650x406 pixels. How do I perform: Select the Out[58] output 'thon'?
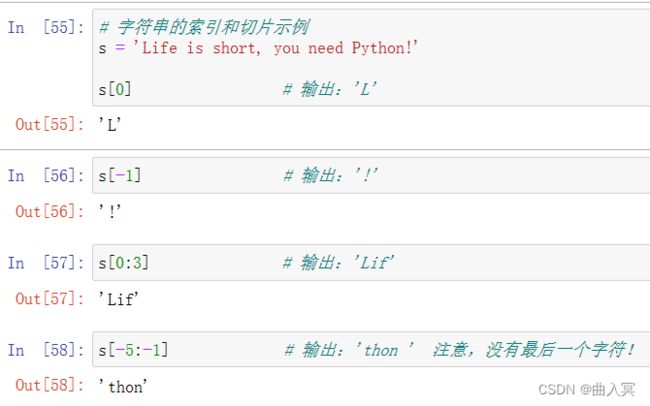123,386
